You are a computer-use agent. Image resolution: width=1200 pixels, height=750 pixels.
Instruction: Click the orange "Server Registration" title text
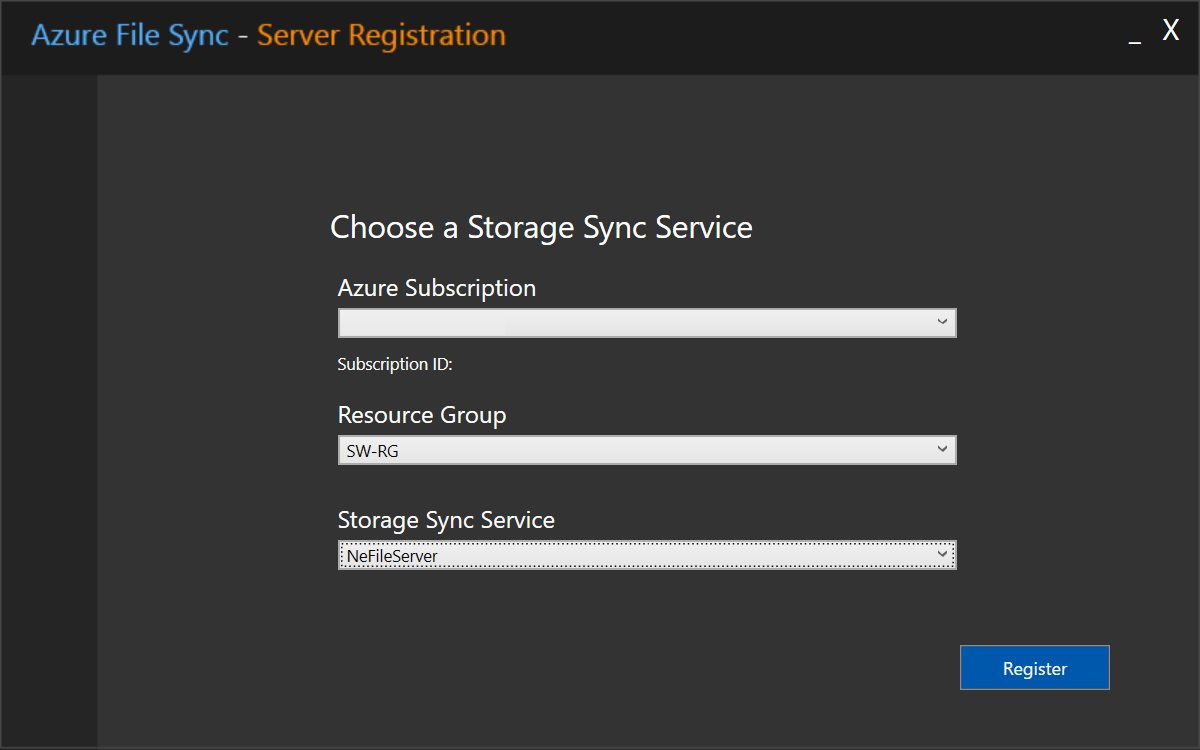pyautogui.click(x=381, y=36)
